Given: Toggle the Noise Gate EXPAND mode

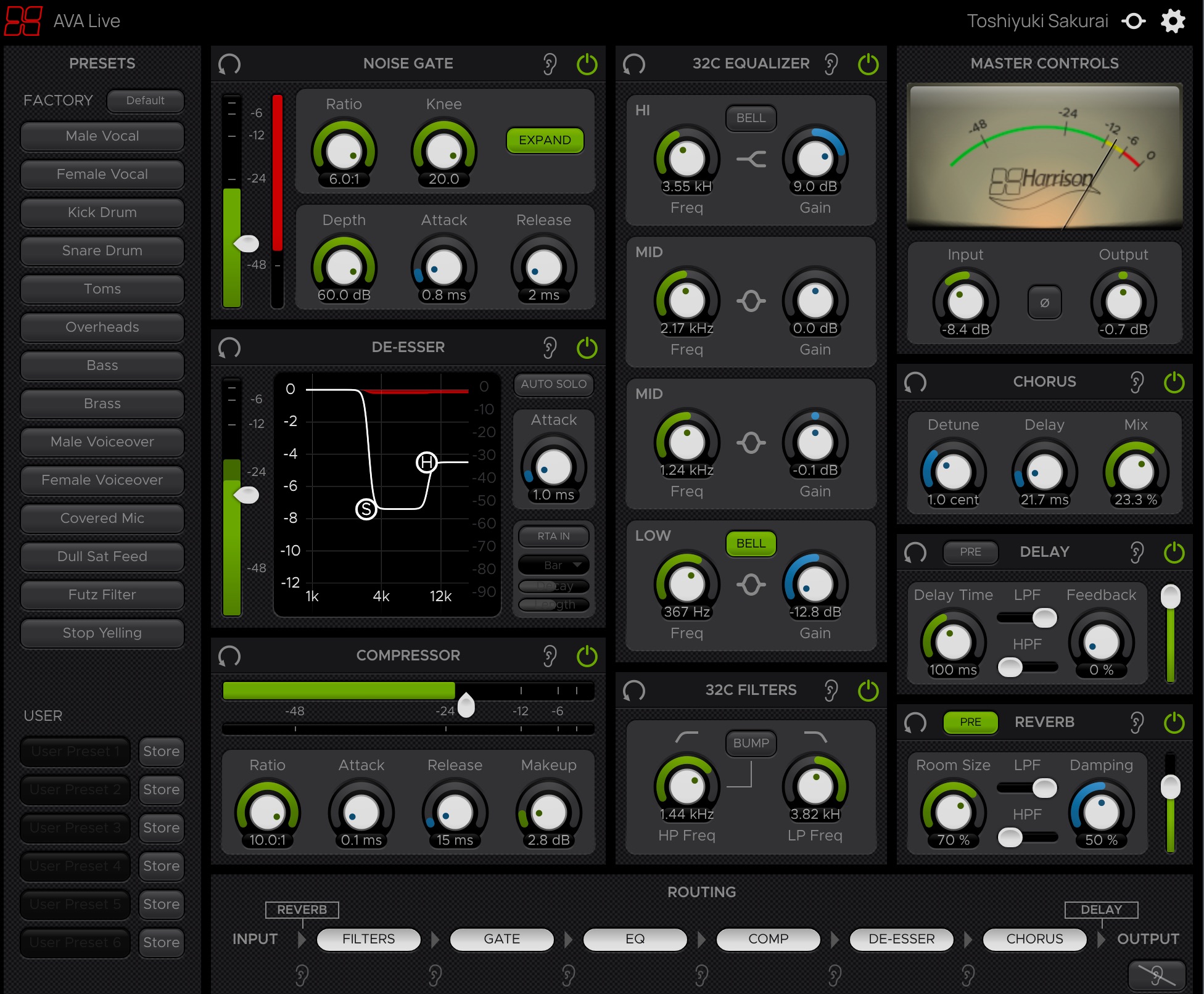Looking at the screenshot, I should pos(545,141).
